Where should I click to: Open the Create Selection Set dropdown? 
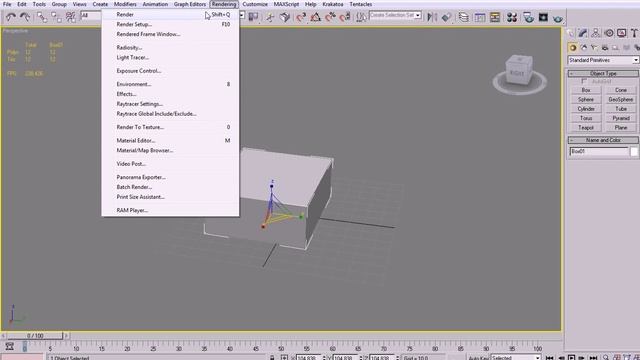click(x=418, y=16)
